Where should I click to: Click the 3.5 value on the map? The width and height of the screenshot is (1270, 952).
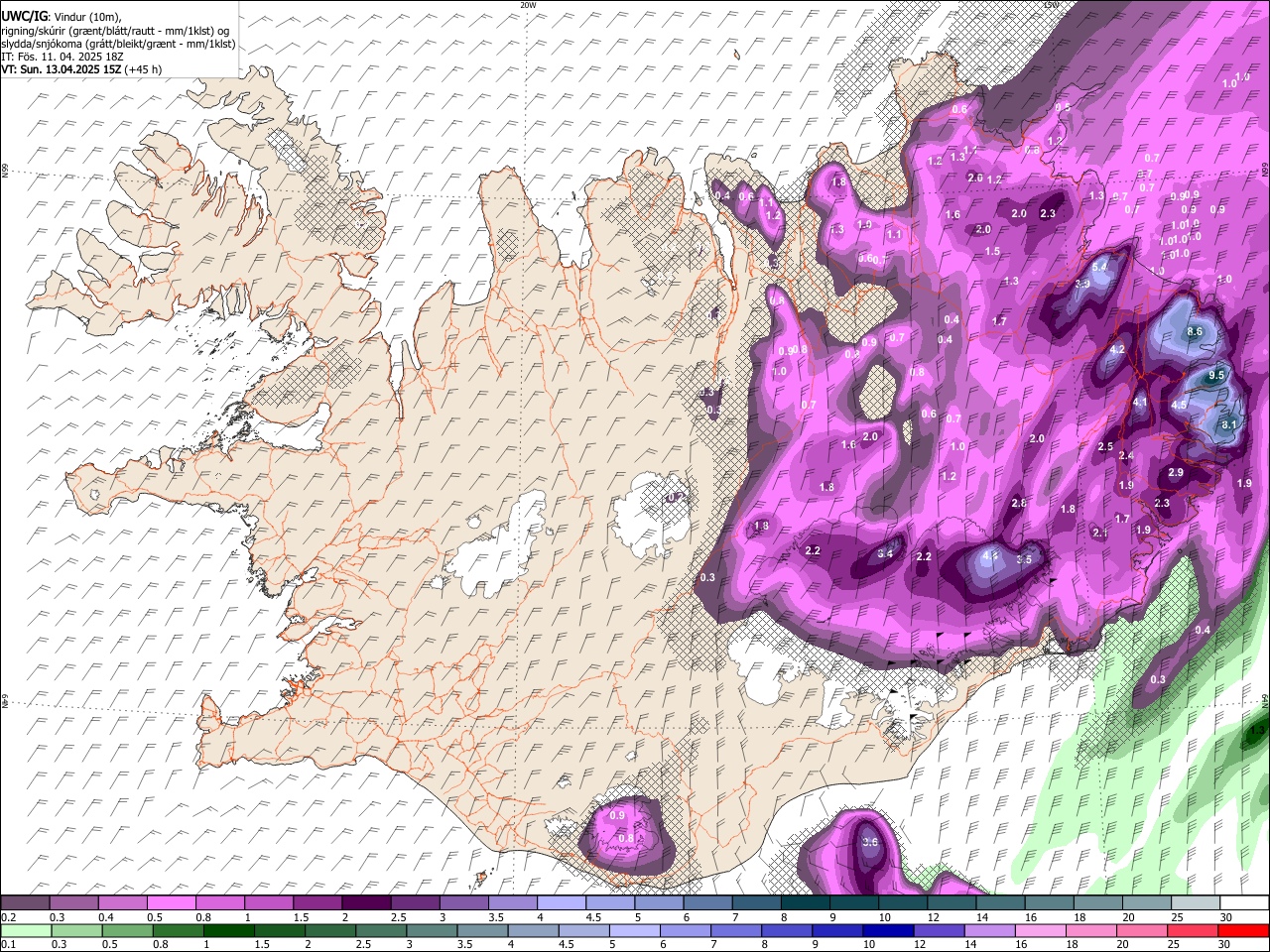(x=1025, y=560)
